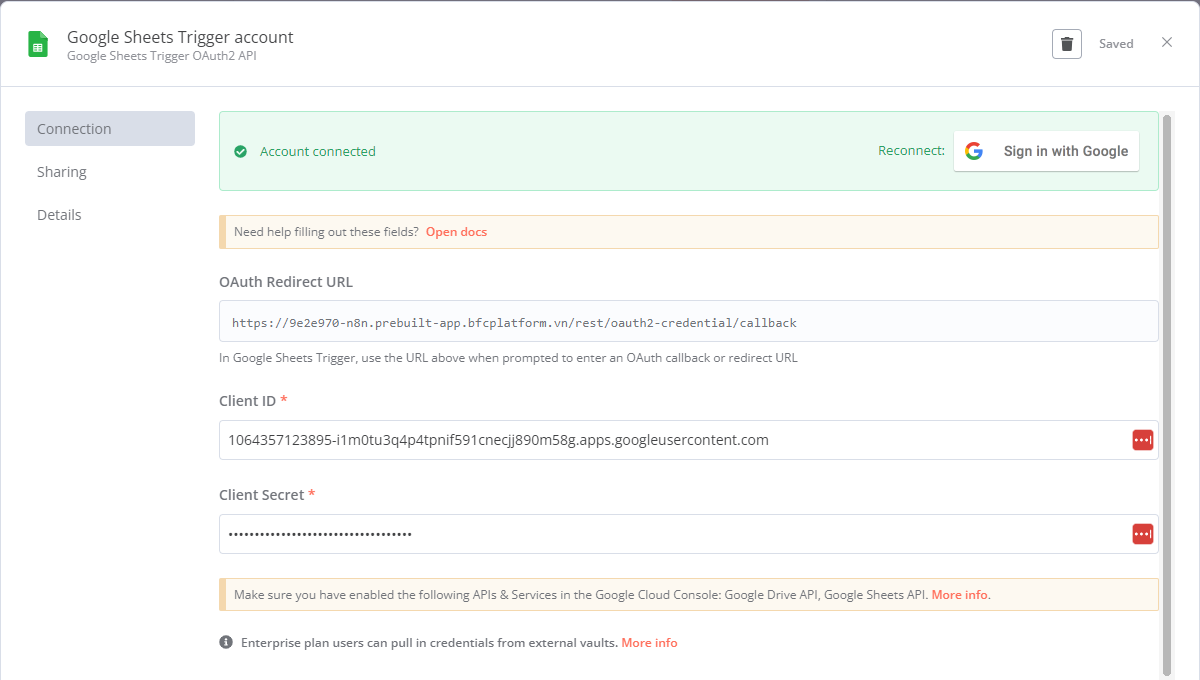
Task: Click password manager icon in Client ID field
Action: pyautogui.click(x=1142, y=440)
